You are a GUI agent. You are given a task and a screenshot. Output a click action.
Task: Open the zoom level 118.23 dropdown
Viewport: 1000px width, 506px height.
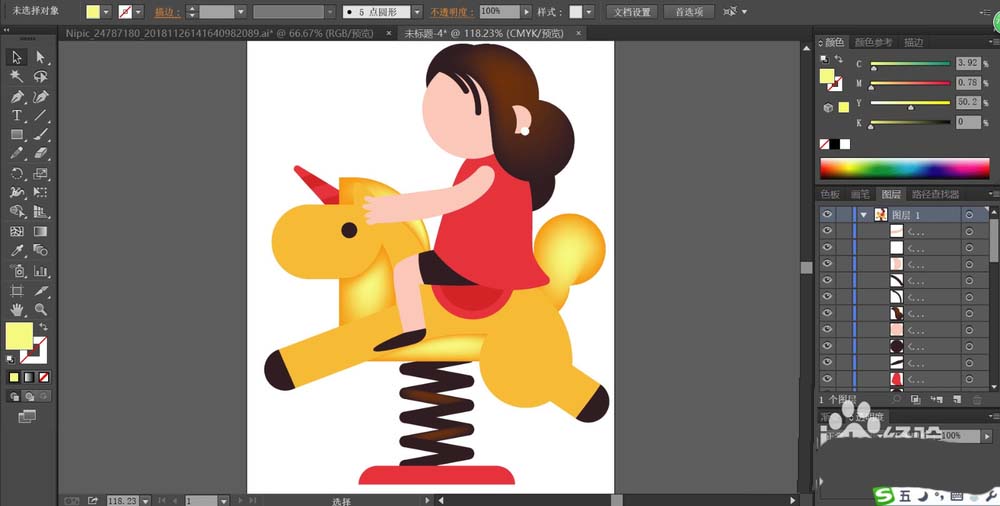tap(146, 501)
